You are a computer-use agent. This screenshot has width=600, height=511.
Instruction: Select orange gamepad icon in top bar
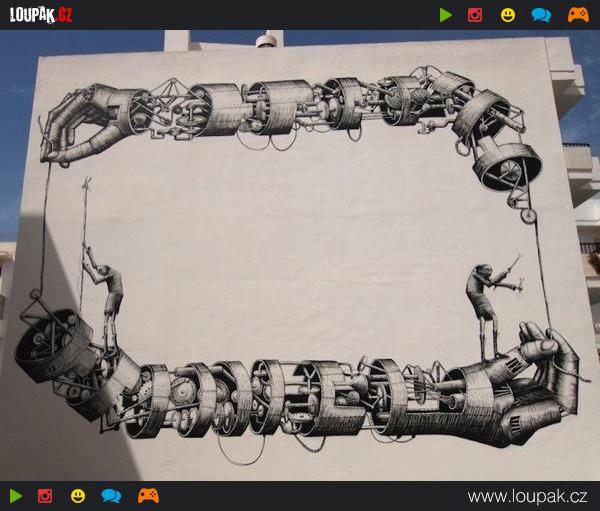tap(578, 15)
